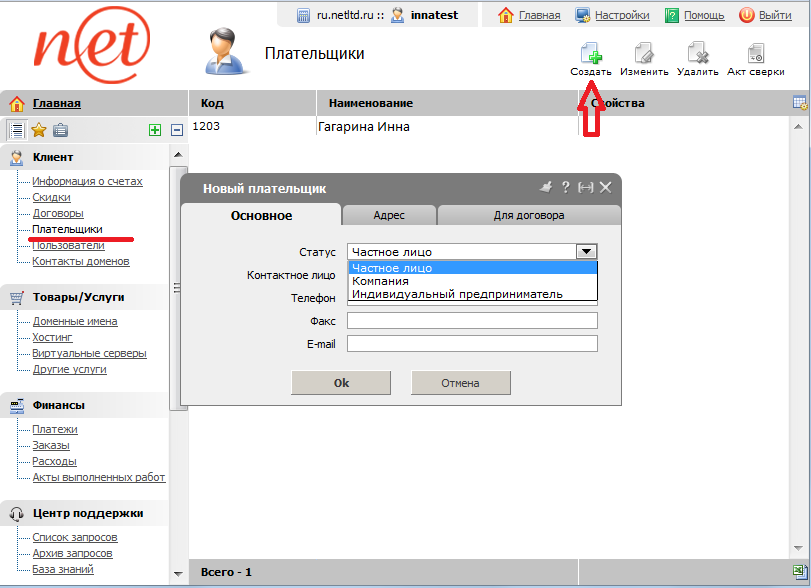Click the Создать (Create) toolbar icon
This screenshot has width=811, height=588.
(x=590, y=53)
